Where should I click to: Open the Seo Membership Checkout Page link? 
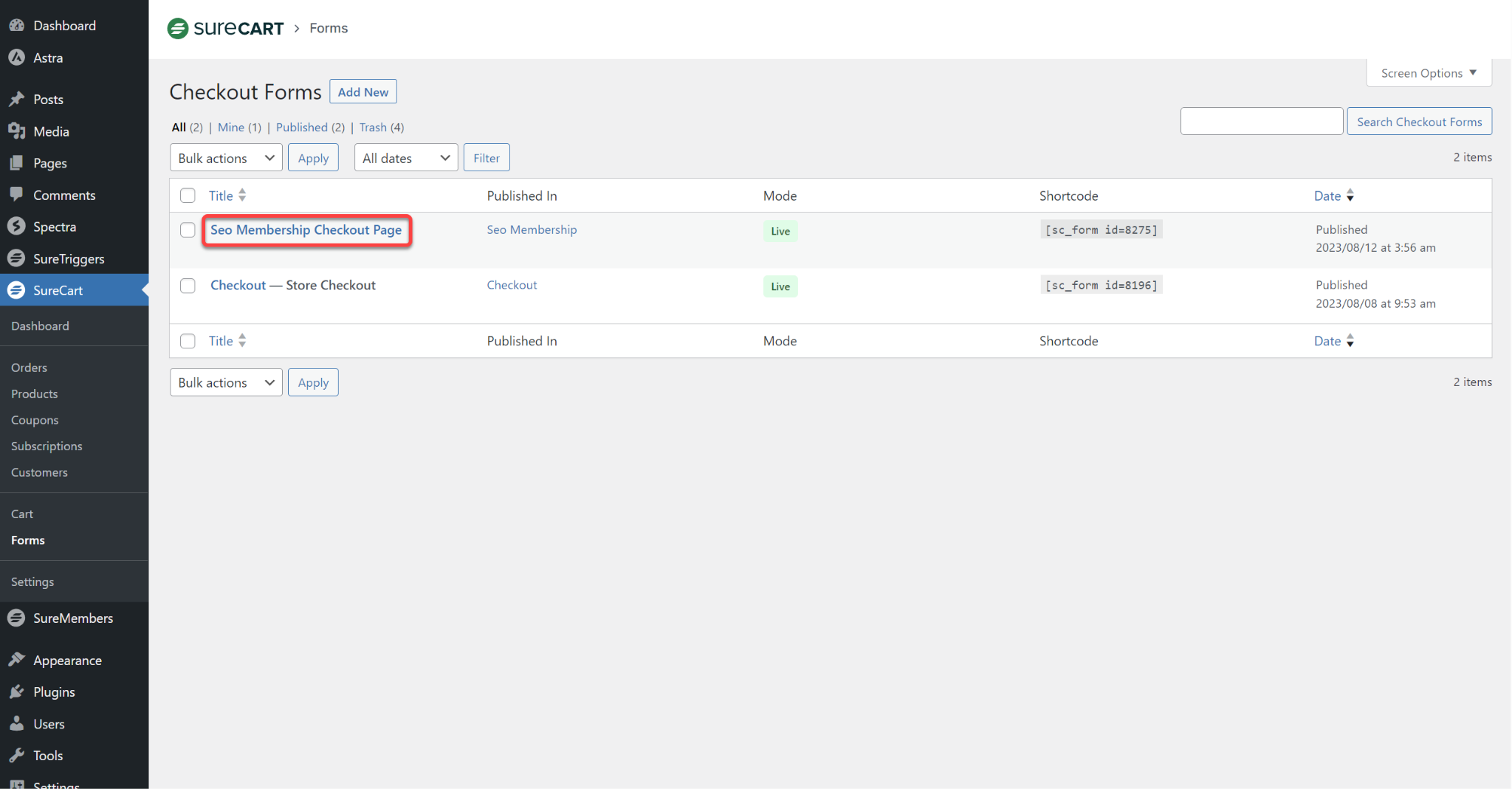(306, 230)
